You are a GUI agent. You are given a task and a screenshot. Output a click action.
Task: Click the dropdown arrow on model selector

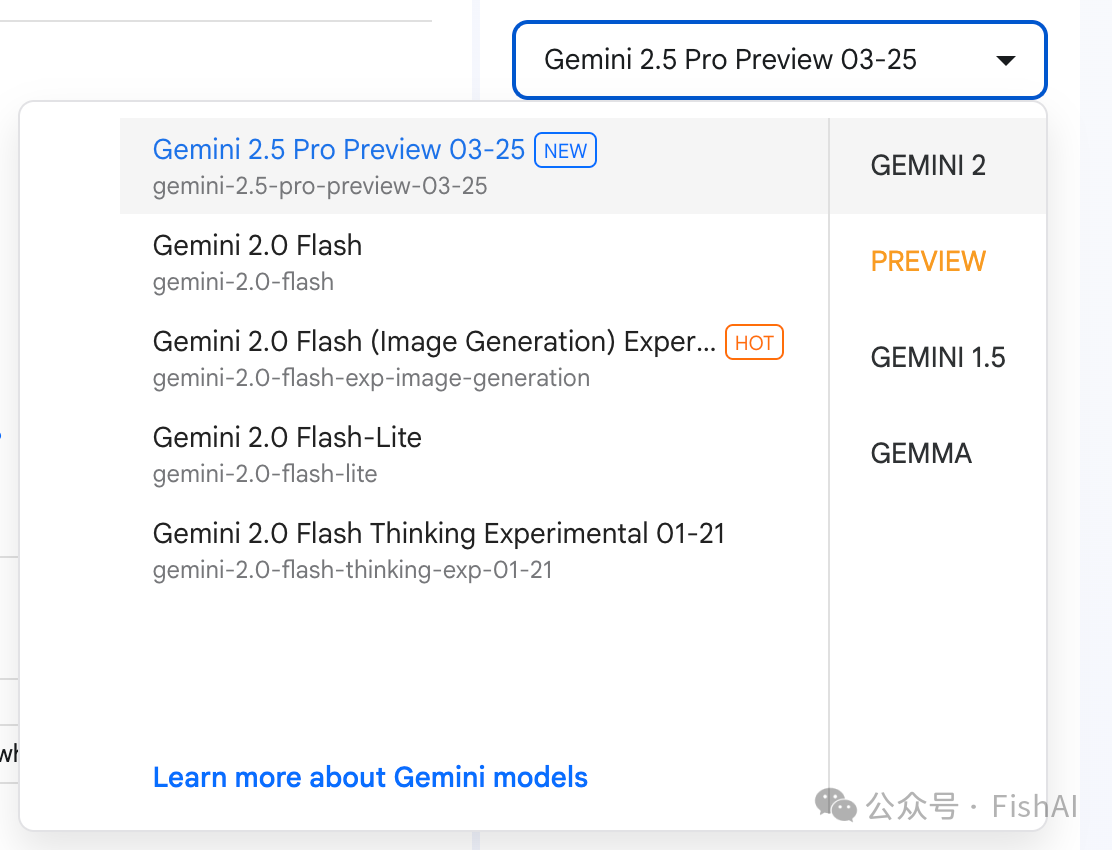tap(1005, 60)
